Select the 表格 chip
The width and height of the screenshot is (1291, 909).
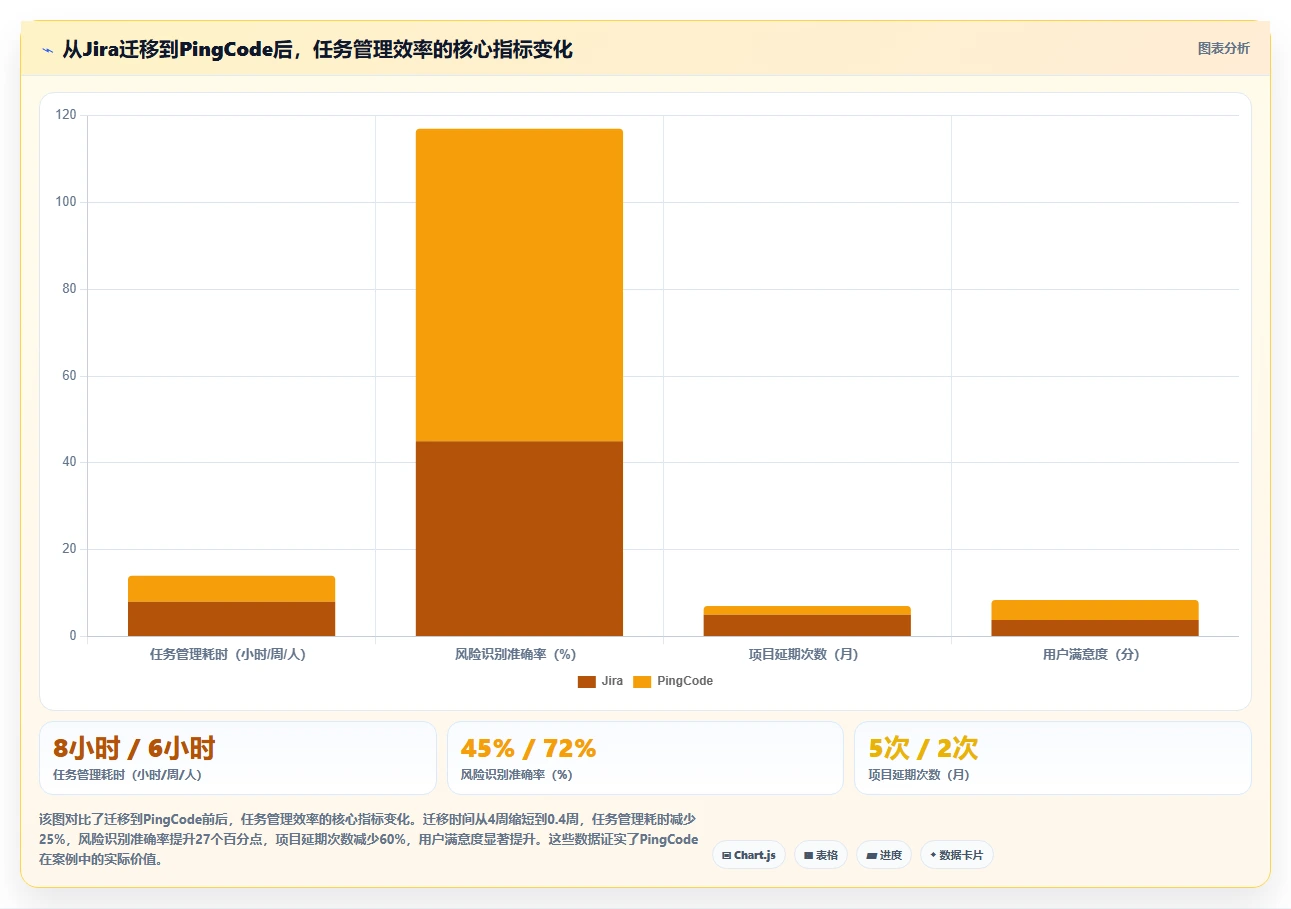821,855
